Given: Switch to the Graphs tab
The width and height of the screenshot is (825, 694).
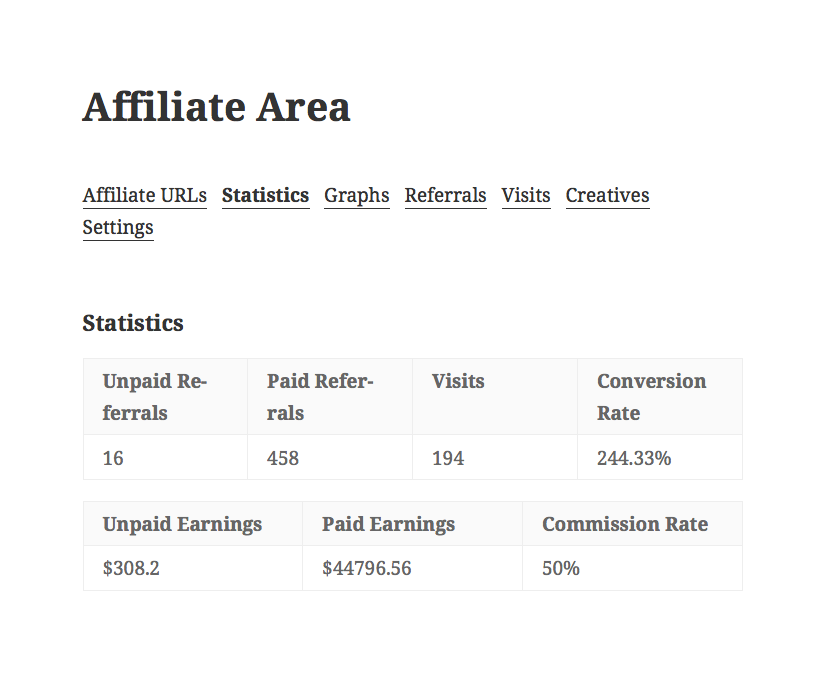Looking at the screenshot, I should point(356,195).
